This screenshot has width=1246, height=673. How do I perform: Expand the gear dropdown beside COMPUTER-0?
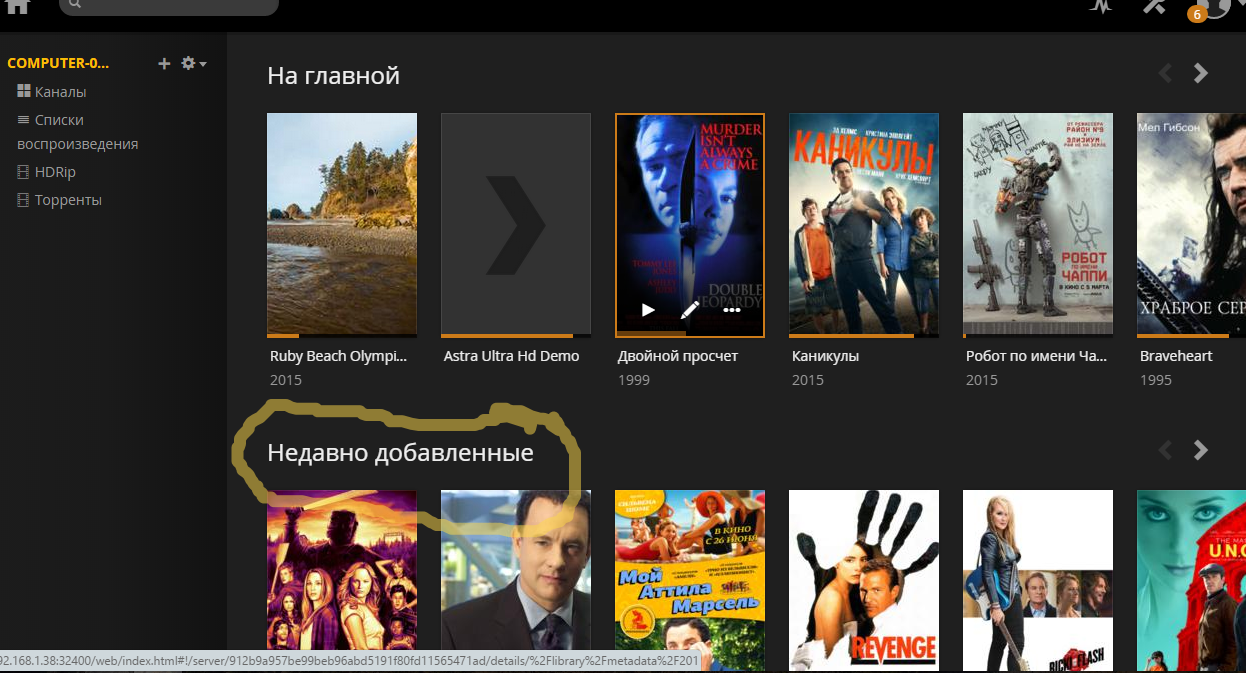click(193, 64)
